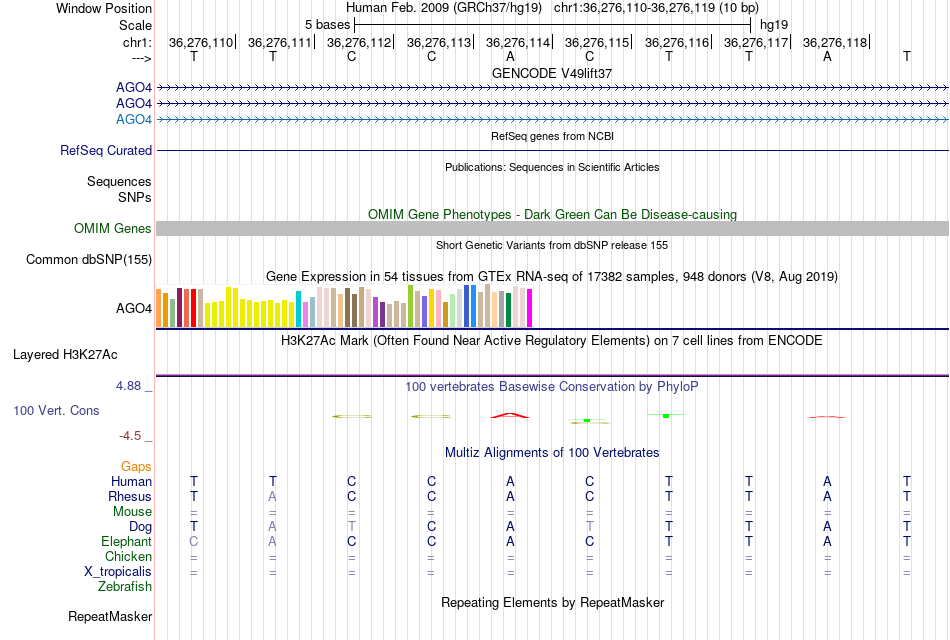
Task: Select the Layered H3K27Ac track label
Action: coord(65,355)
